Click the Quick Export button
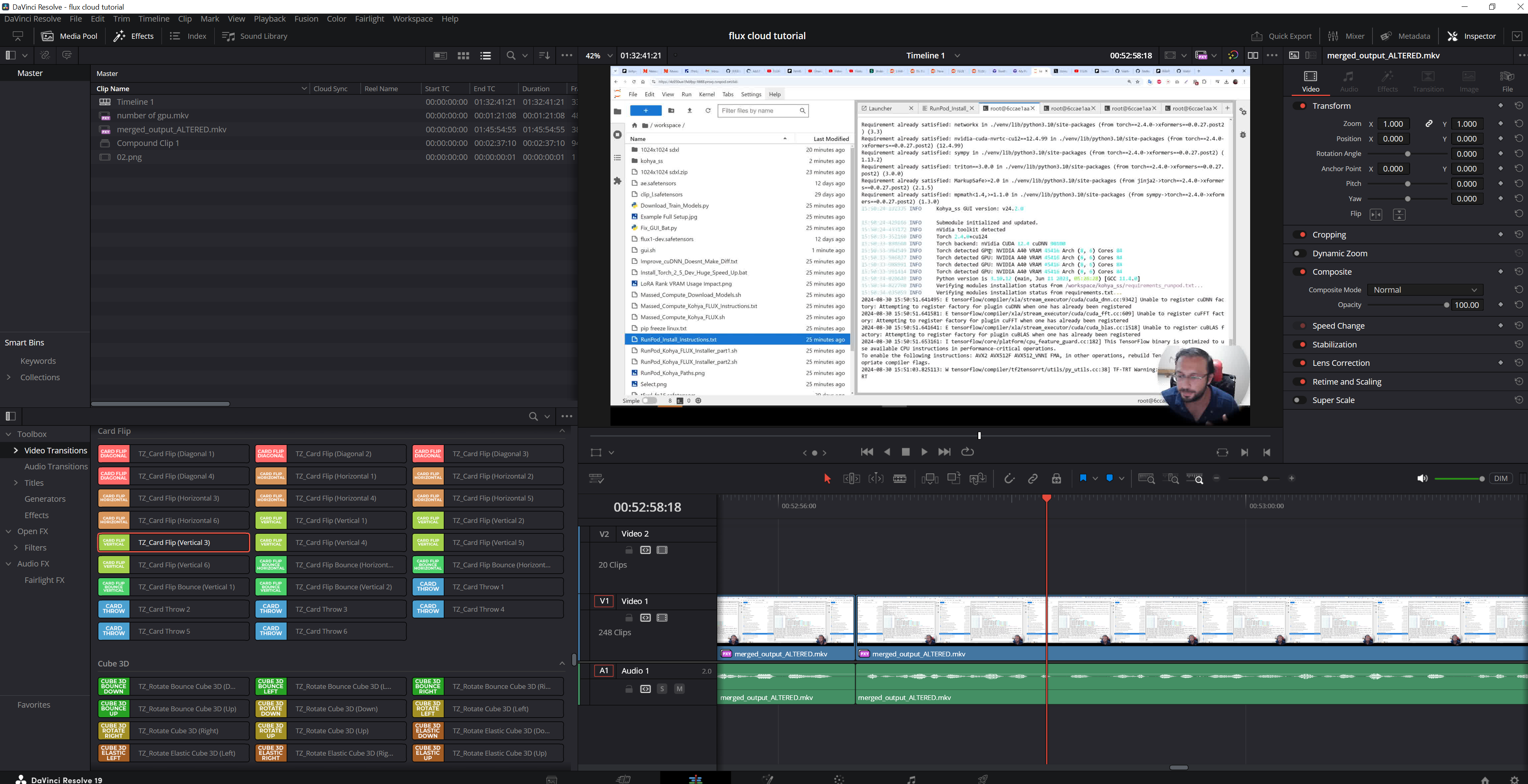The width and height of the screenshot is (1528, 784). point(1281,36)
